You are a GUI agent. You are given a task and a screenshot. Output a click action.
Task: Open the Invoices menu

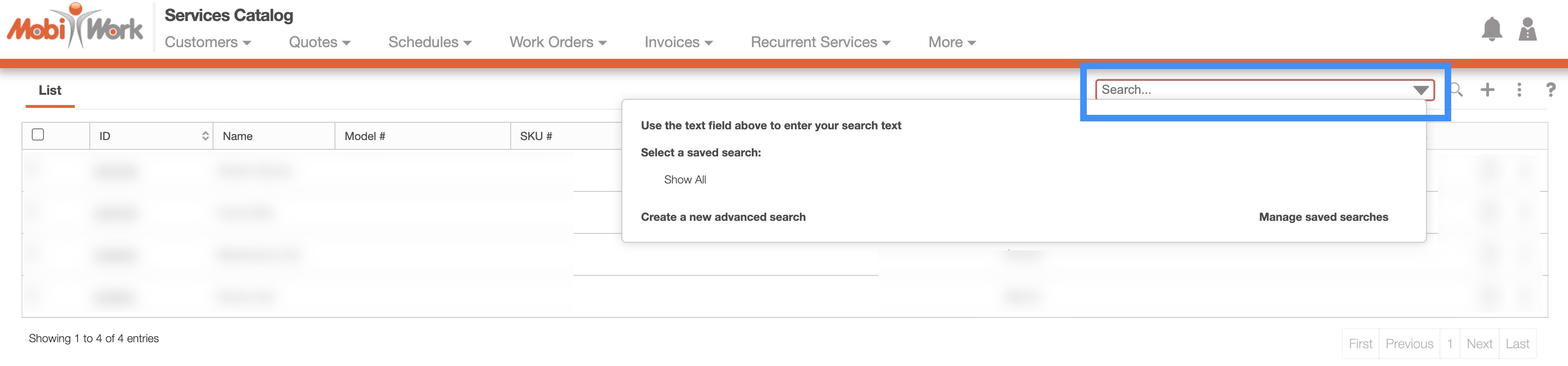tap(678, 42)
